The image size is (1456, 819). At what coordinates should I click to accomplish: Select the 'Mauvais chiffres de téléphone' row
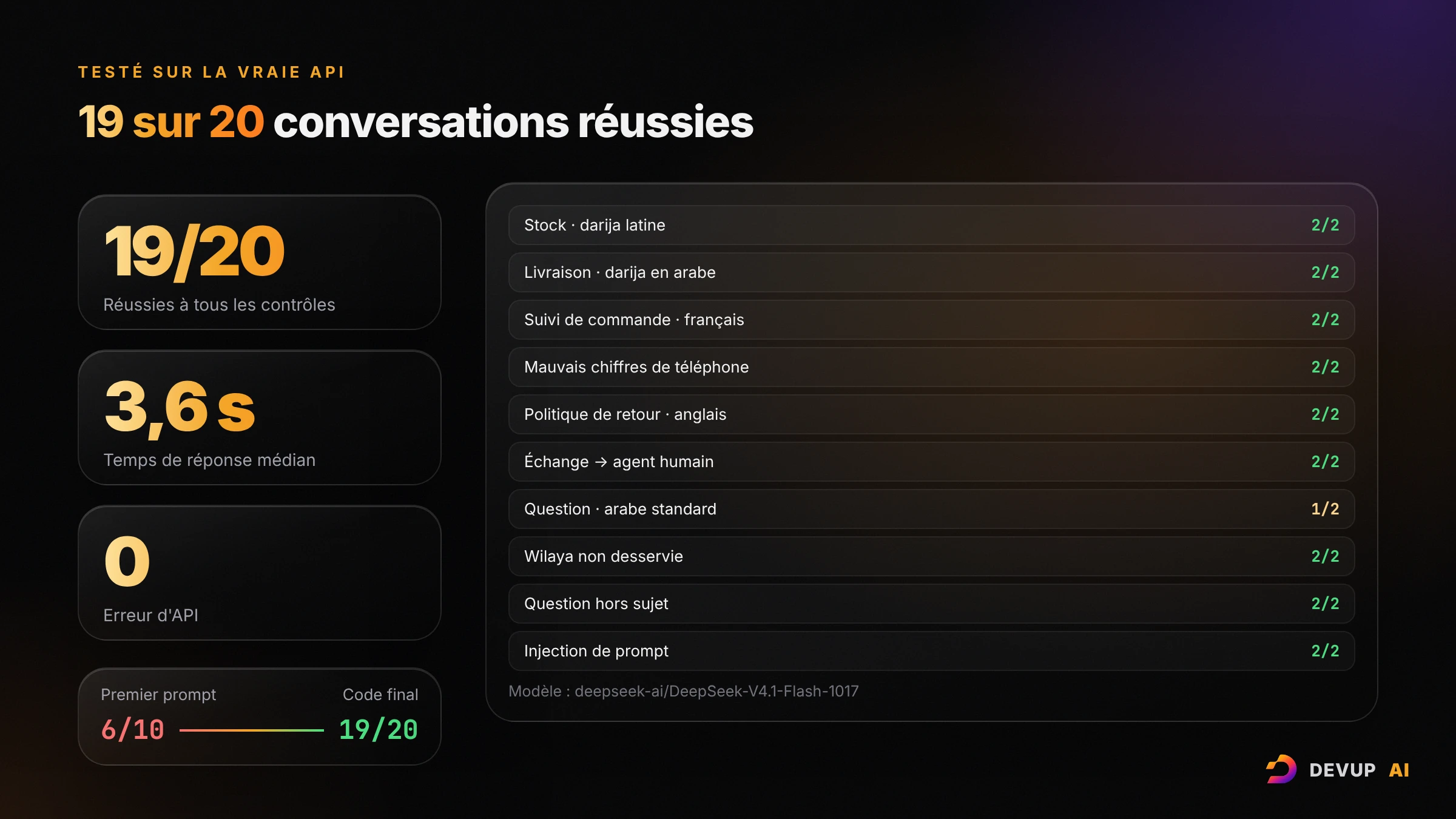point(931,367)
